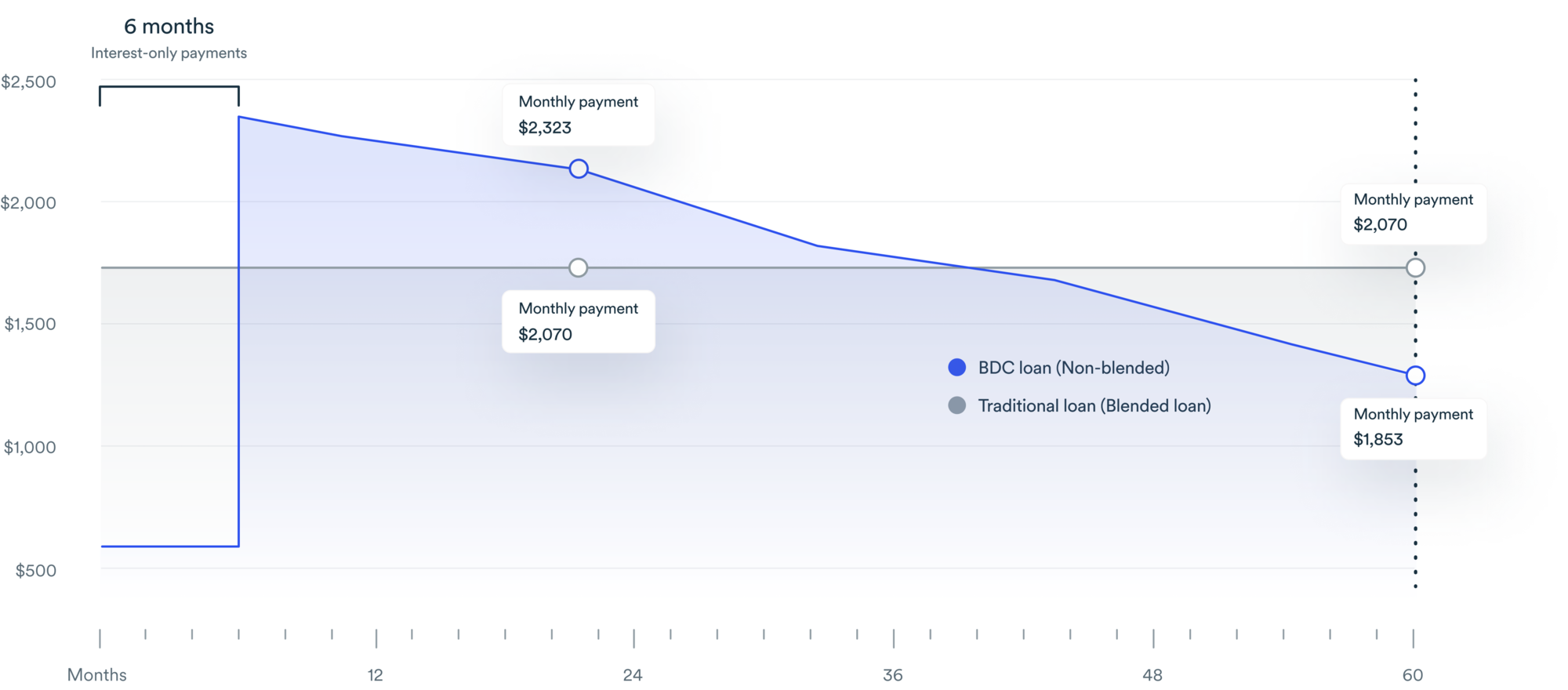Click the 24 label on the months axis
The width and height of the screenshot is (1568, 690).
pyautogui.click(x=633, y=675)
